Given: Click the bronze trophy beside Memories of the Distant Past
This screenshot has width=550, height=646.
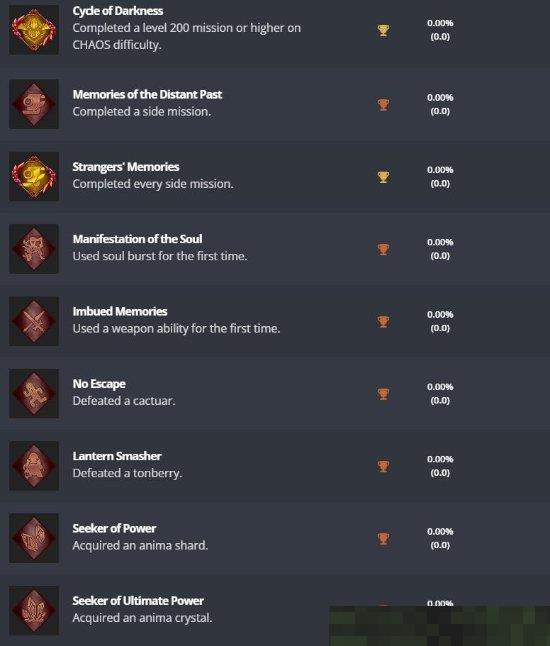Looking at the screenshot, I should coord(383,105).
